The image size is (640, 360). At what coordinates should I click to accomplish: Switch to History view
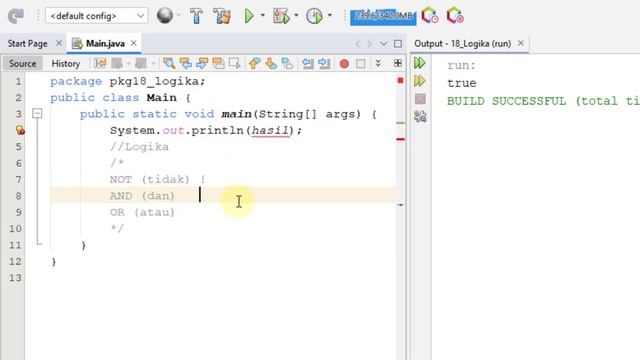[x=65, y=63]
